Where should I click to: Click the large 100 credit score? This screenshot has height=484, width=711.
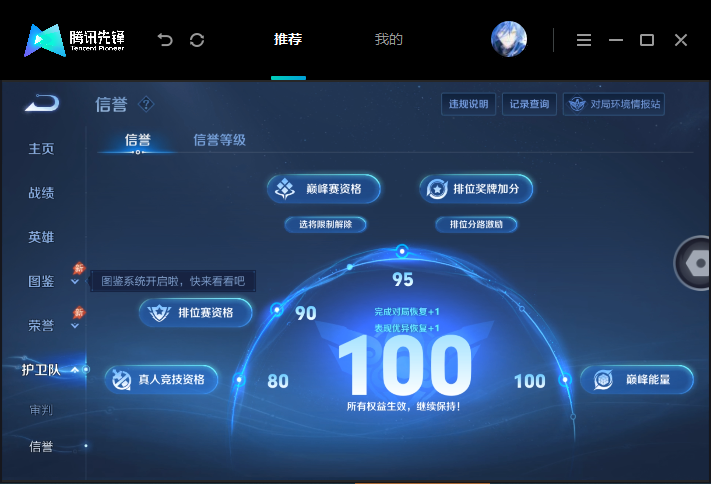point(405,365)
